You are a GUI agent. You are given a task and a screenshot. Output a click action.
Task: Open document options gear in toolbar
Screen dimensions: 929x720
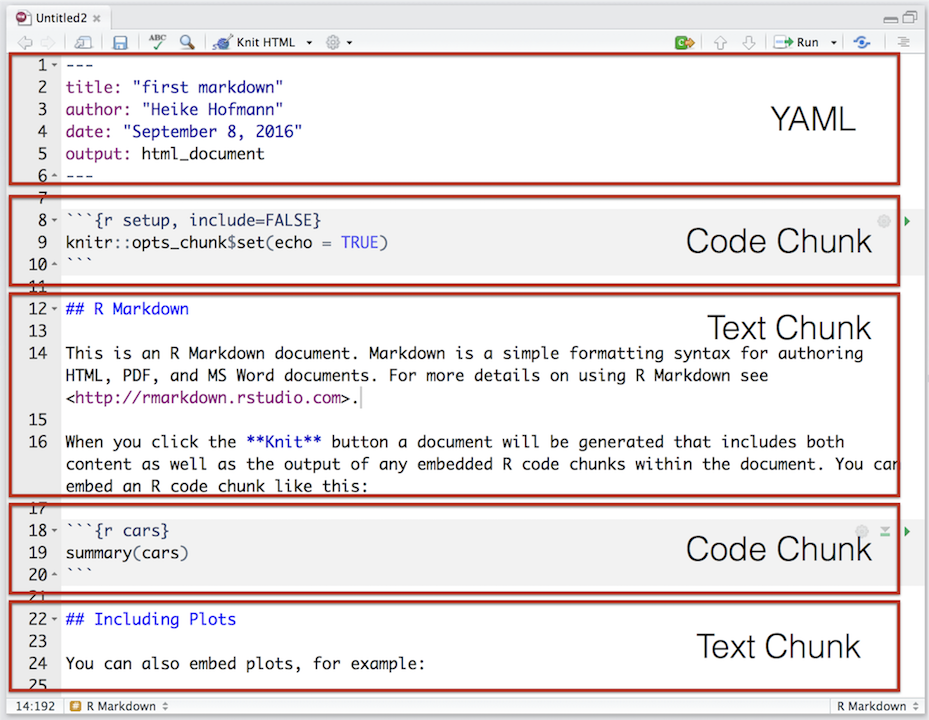tap(333, 43)
